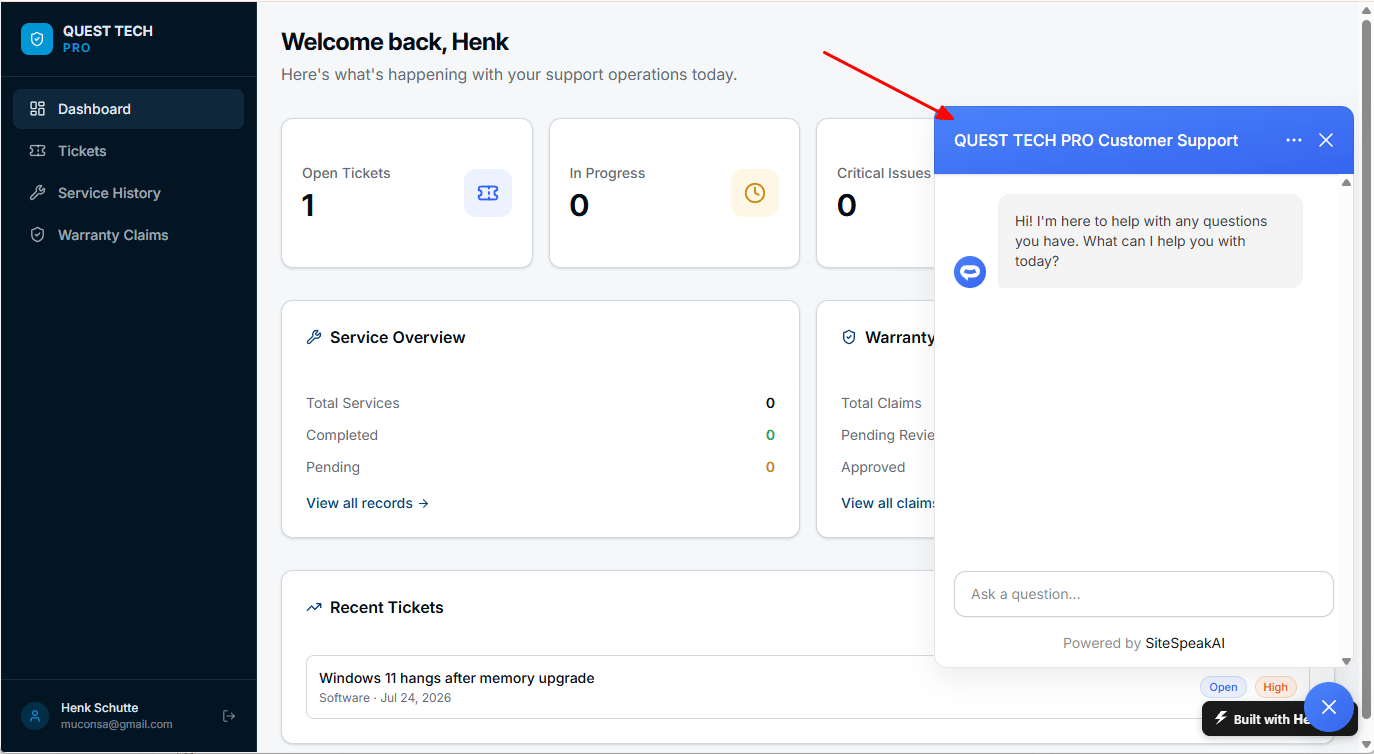Click the Pending row in Service Overview

(540, 467)
